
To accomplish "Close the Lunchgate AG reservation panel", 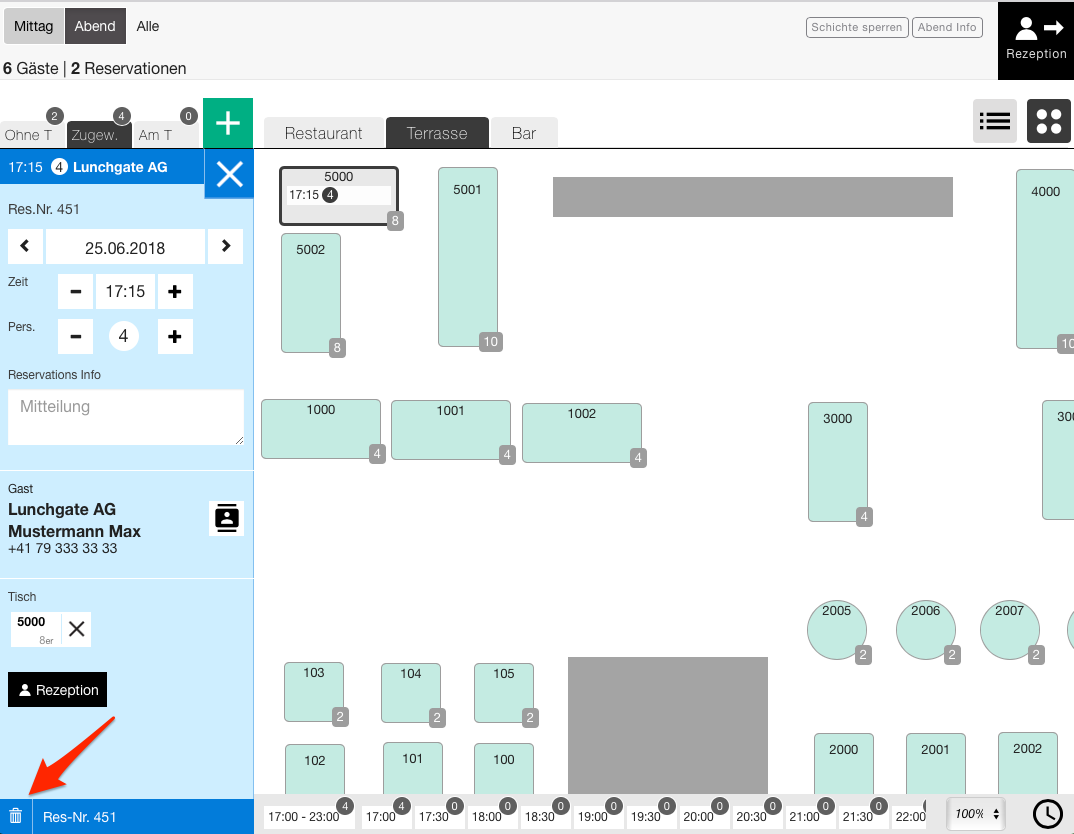I will [229, 175].
